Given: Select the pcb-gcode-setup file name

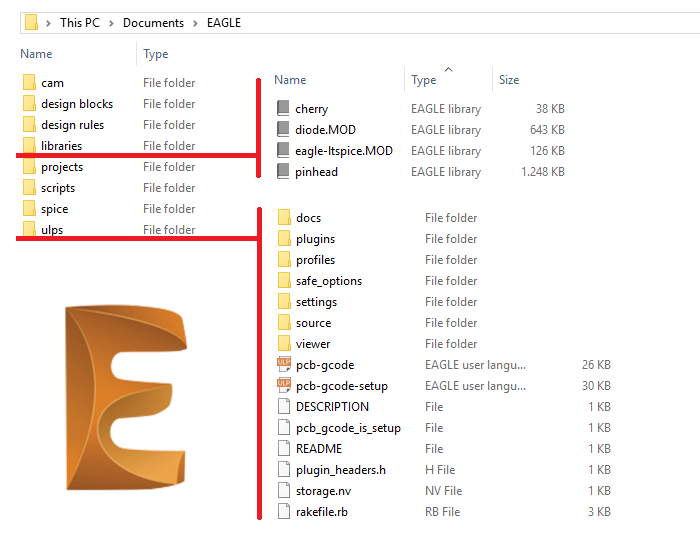Looking at the screenshot, I should (342, 386).
